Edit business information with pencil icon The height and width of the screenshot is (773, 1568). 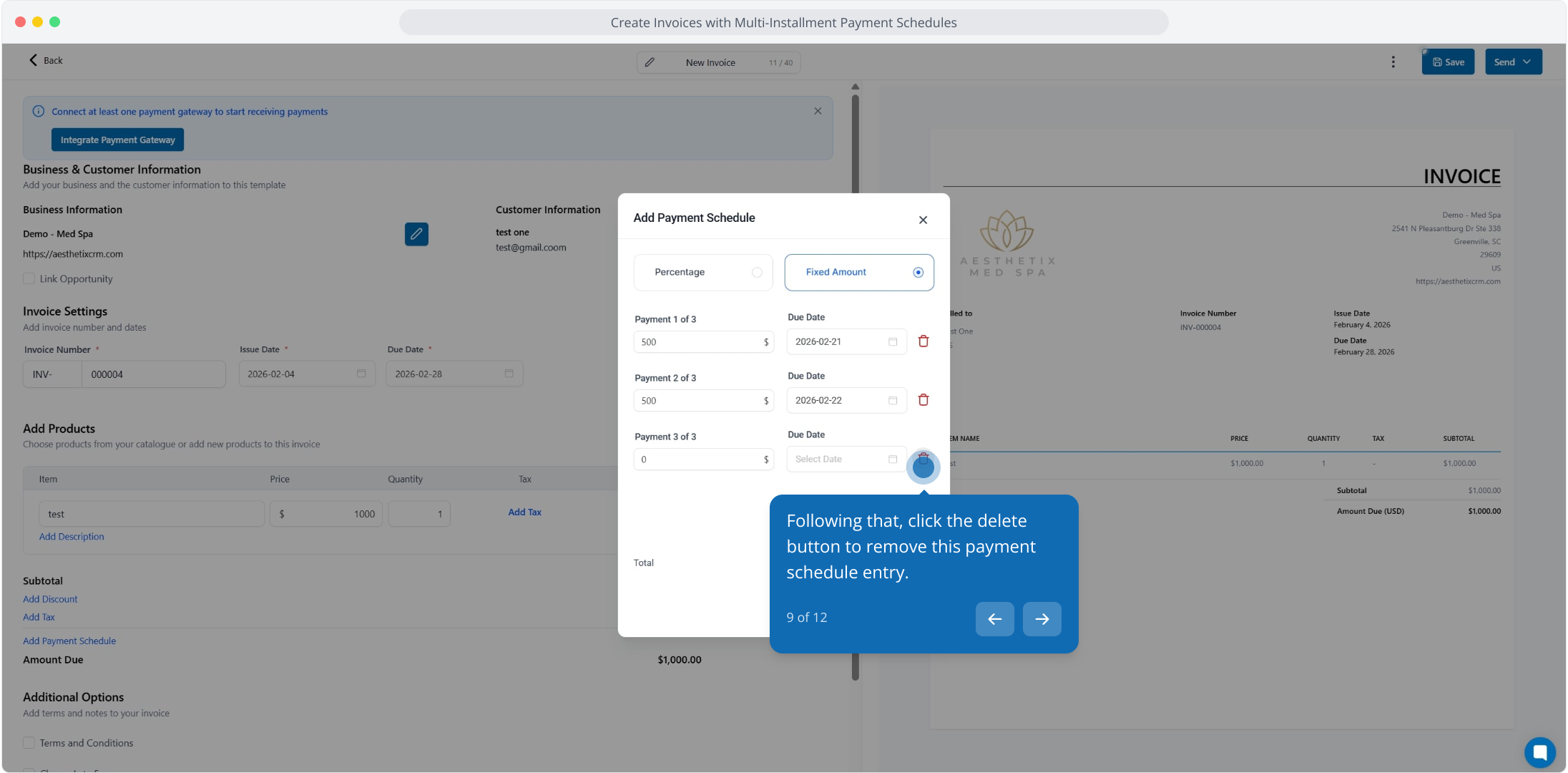pos(416,234)
